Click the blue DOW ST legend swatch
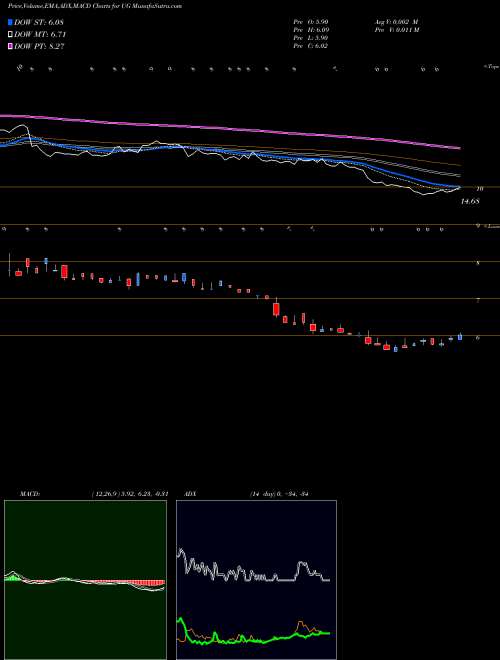 pos(11,22)
